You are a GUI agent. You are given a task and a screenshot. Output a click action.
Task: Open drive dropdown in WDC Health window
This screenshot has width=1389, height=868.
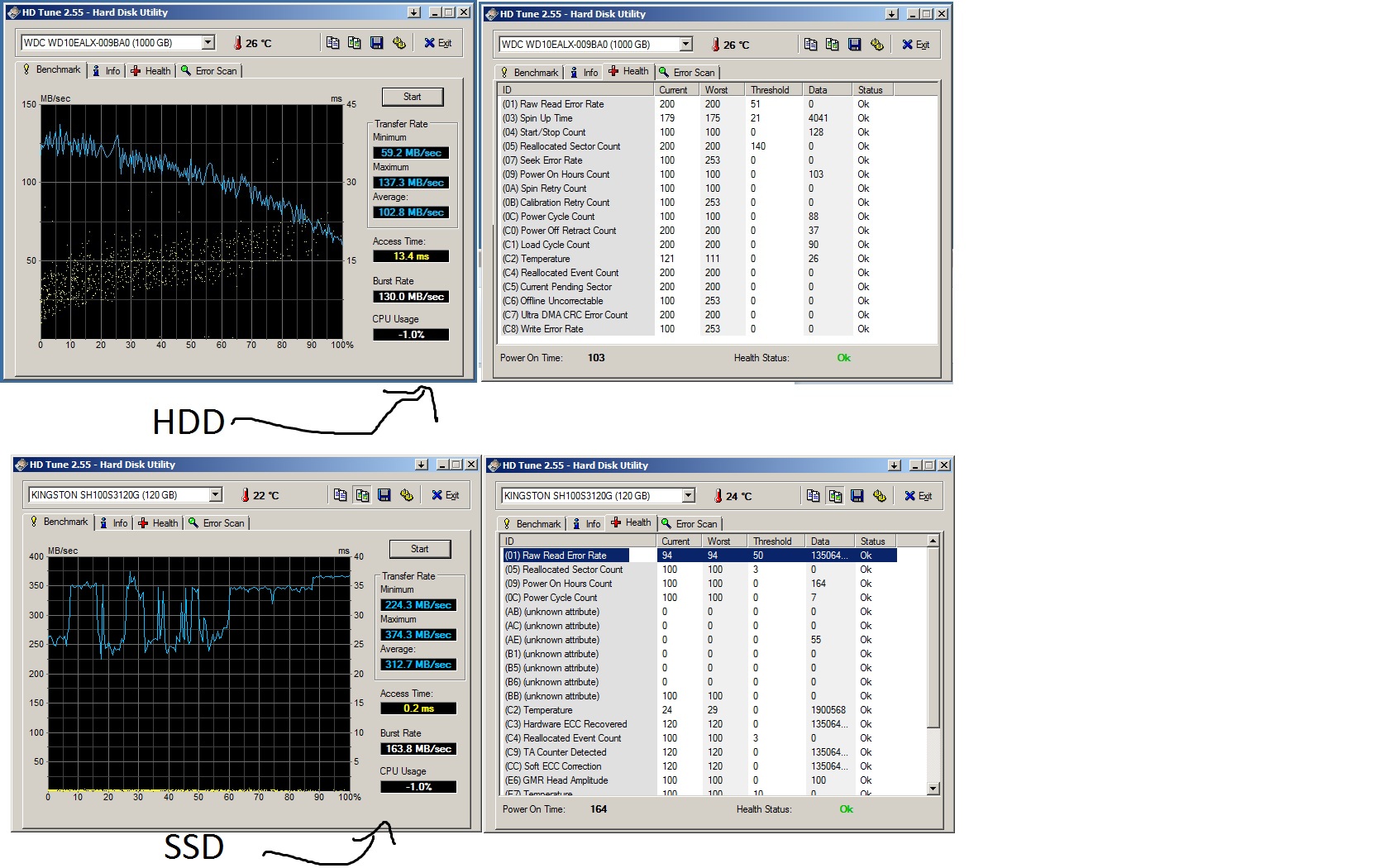[x=686, y=45]
